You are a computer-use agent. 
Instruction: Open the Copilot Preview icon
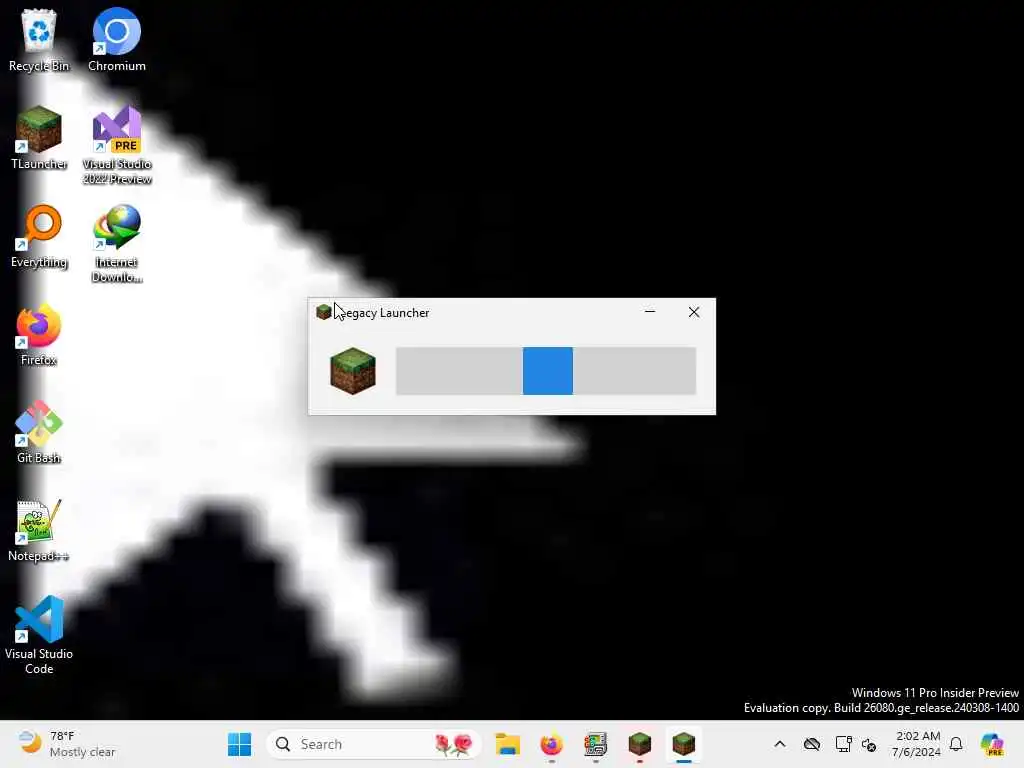coord(991,744)
